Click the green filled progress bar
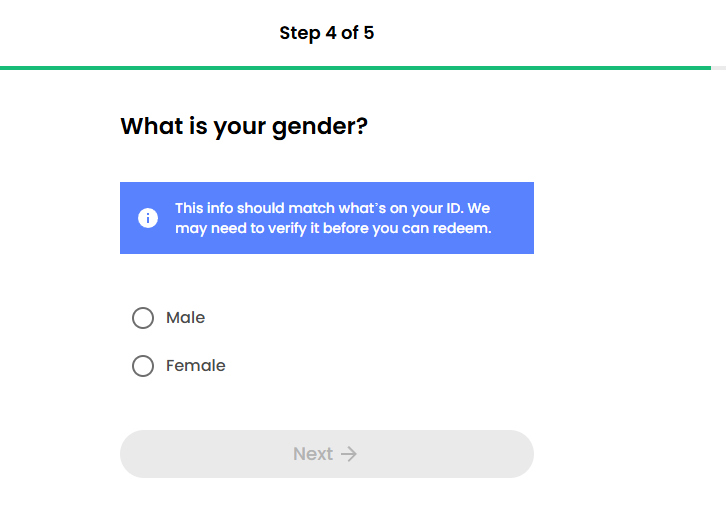 [x=350, y=68]
